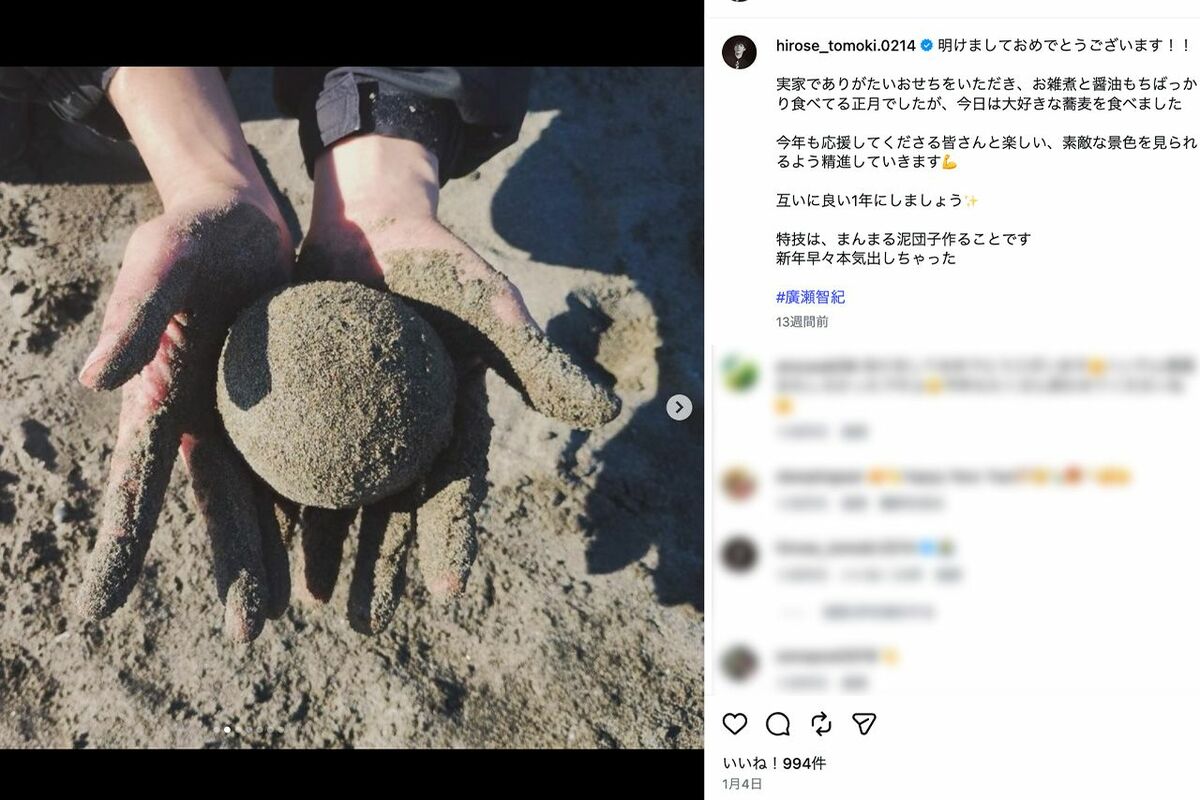The height and width of the screenshot is (800, 1200).
Task: Open fourth commenter's avatar
Action: pyautogui.click(x=739, y=663)
